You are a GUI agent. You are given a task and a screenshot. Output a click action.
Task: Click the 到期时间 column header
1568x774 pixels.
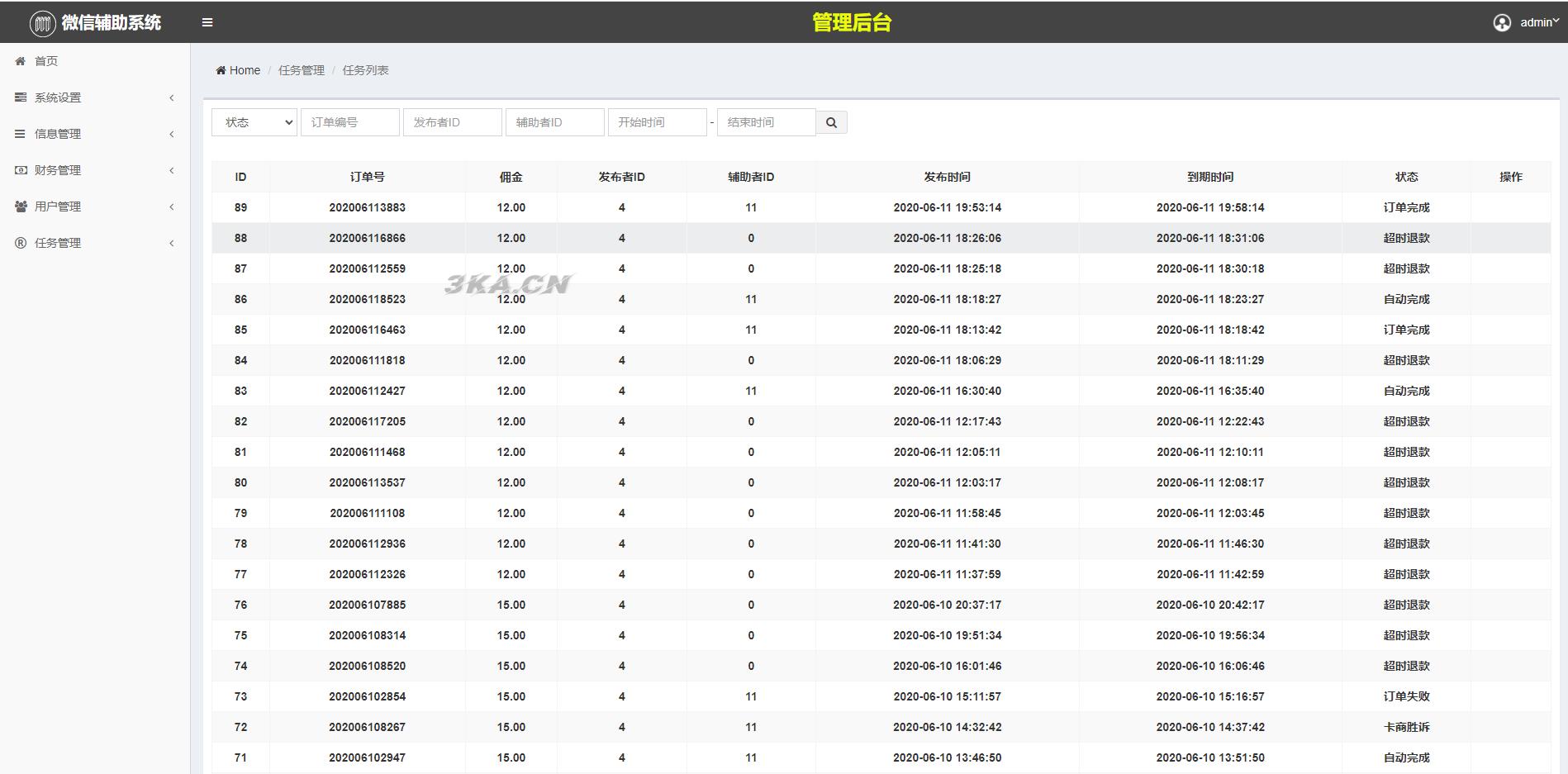pos(1210,177)
